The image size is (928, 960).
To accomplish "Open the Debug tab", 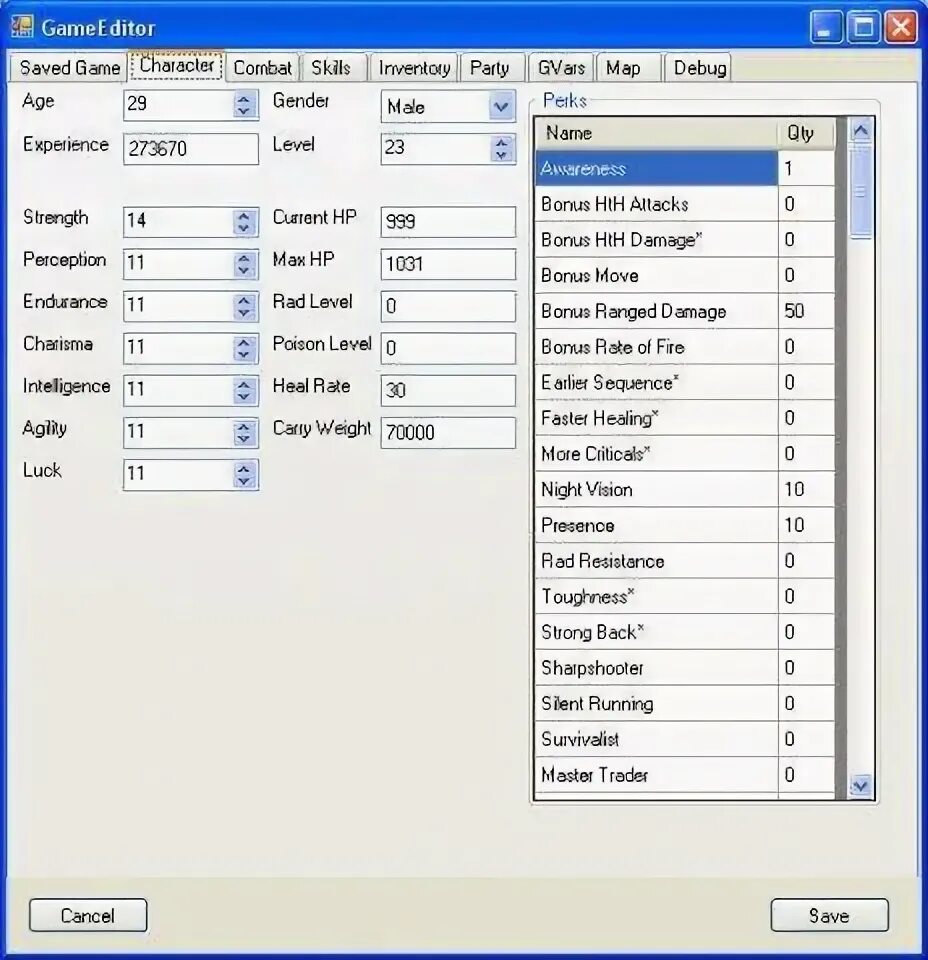I will [699, 67].
